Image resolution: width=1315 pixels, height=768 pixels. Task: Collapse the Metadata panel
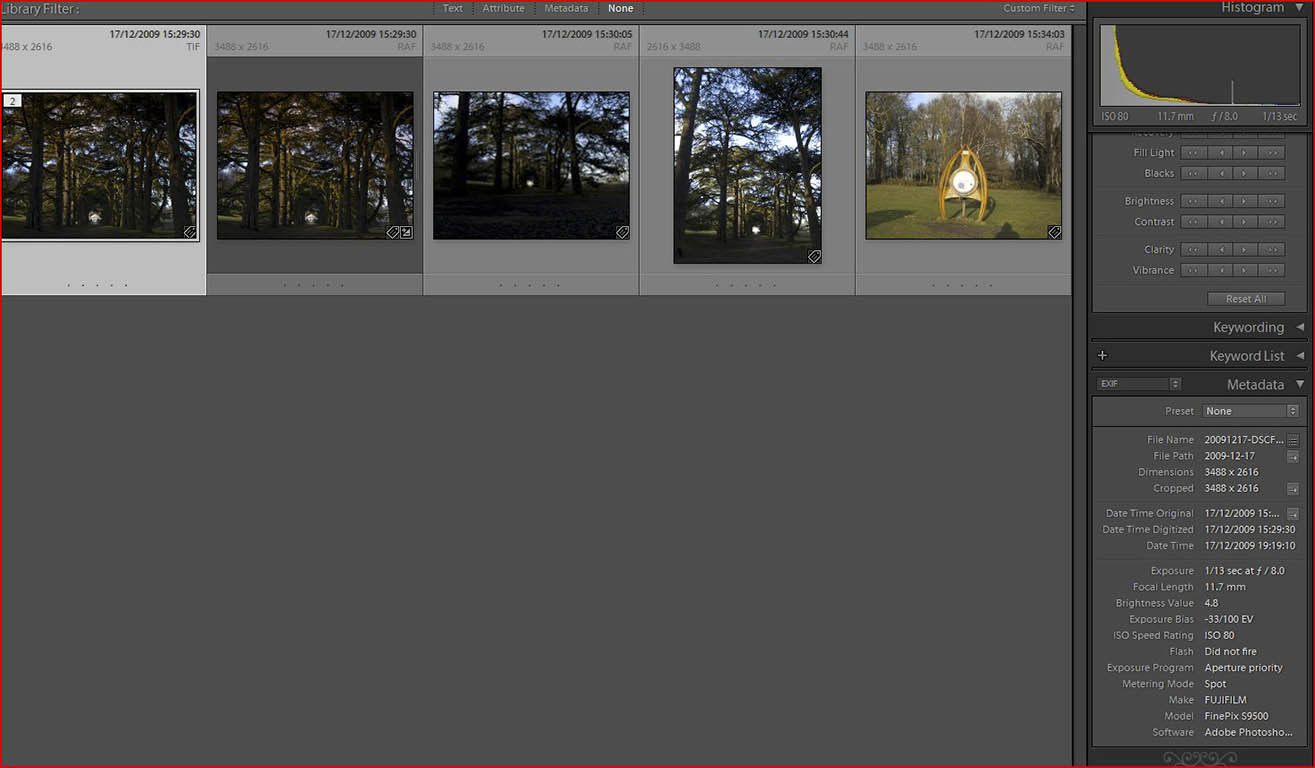pyautogui.click(x=1300, y=384)
